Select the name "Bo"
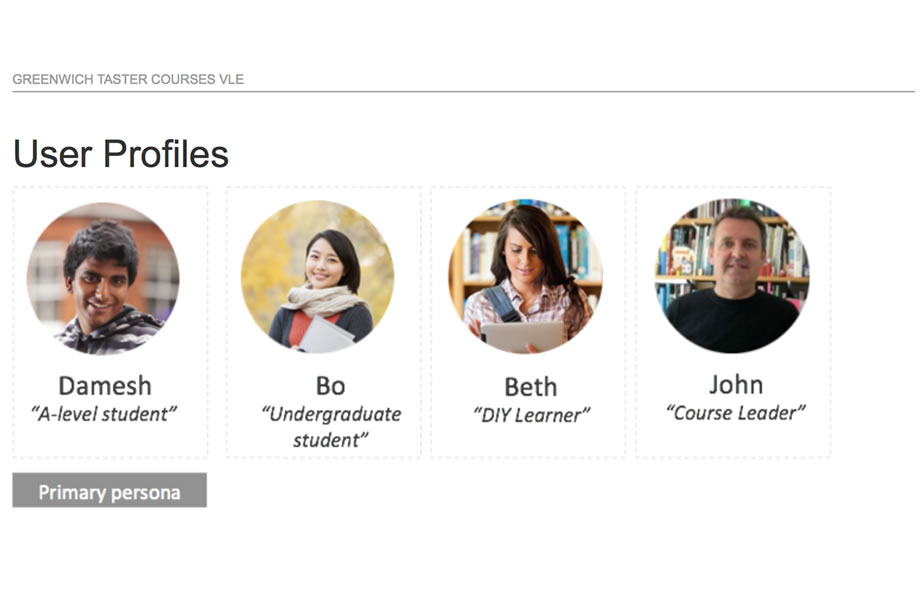Viewport: 924px width, 590px height. coord(330,386)
